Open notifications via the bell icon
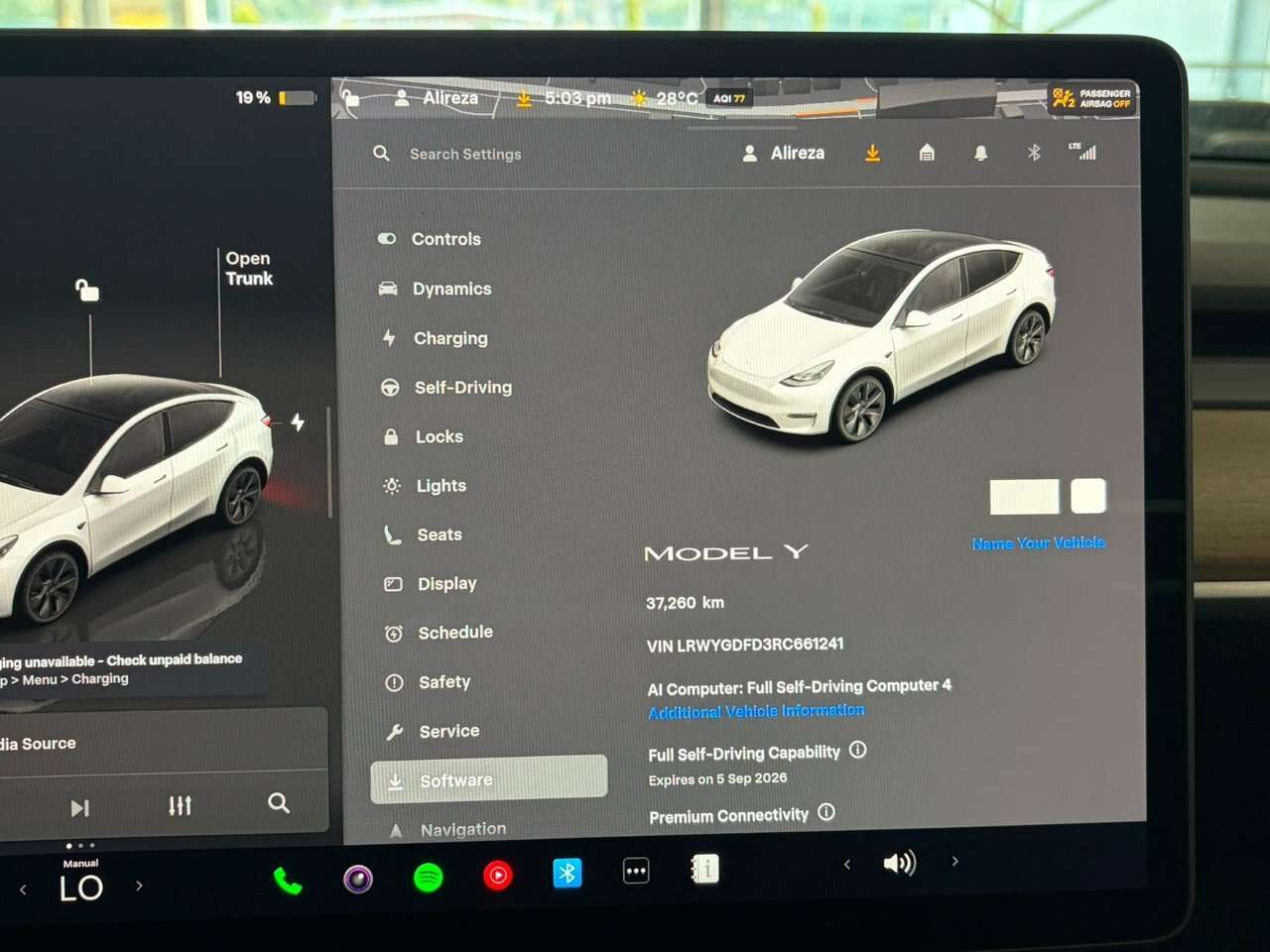The width and height of the screenshot is (1270, 952). click(x=980, y=153)
